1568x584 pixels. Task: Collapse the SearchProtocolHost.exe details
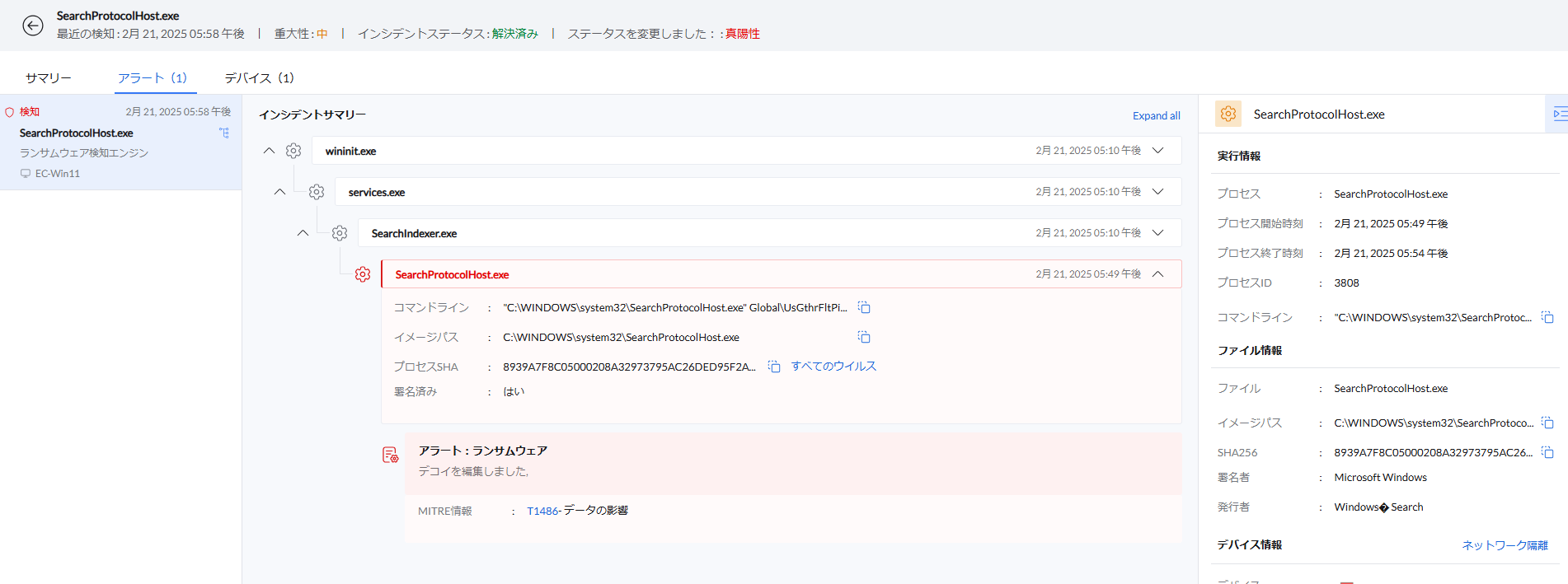point(1158,274)
